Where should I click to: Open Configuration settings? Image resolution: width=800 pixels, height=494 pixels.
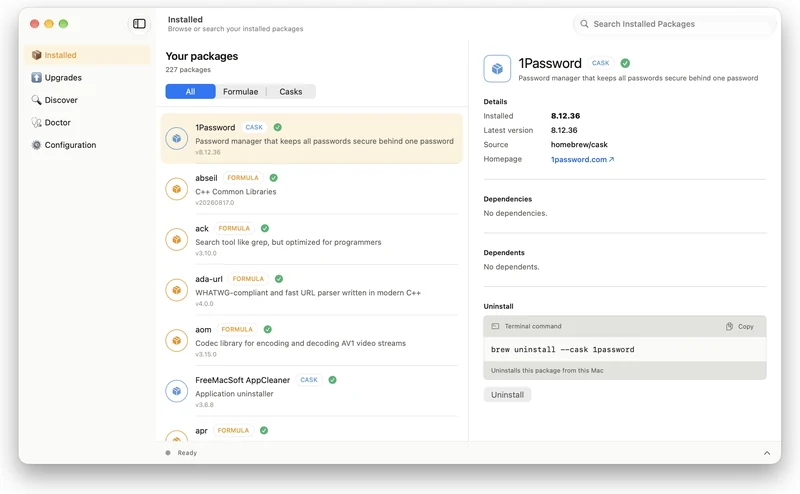pos(87,145)
